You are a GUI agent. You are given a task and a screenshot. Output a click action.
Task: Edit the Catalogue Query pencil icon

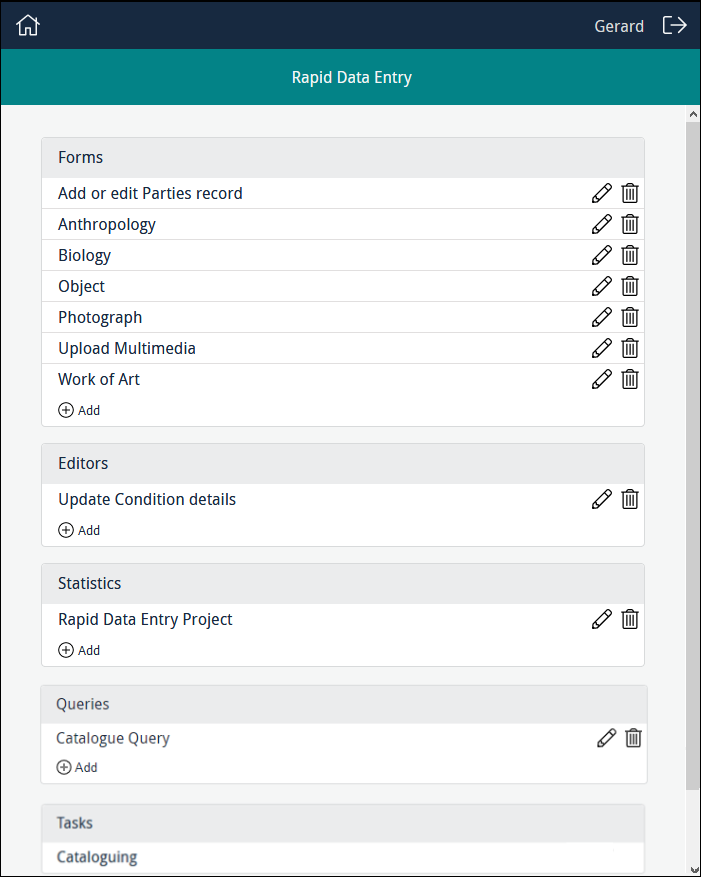(606, 738)
